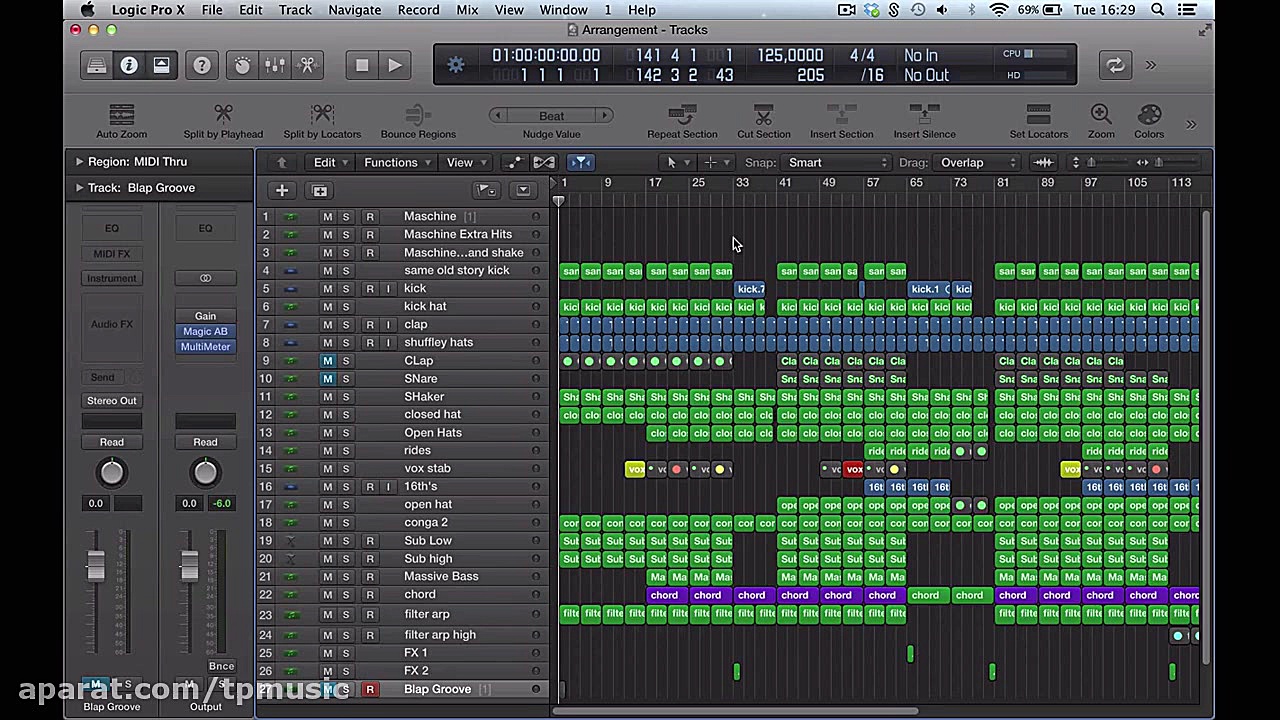Toggle waveform zoom button

click(x=1044, y=162)
